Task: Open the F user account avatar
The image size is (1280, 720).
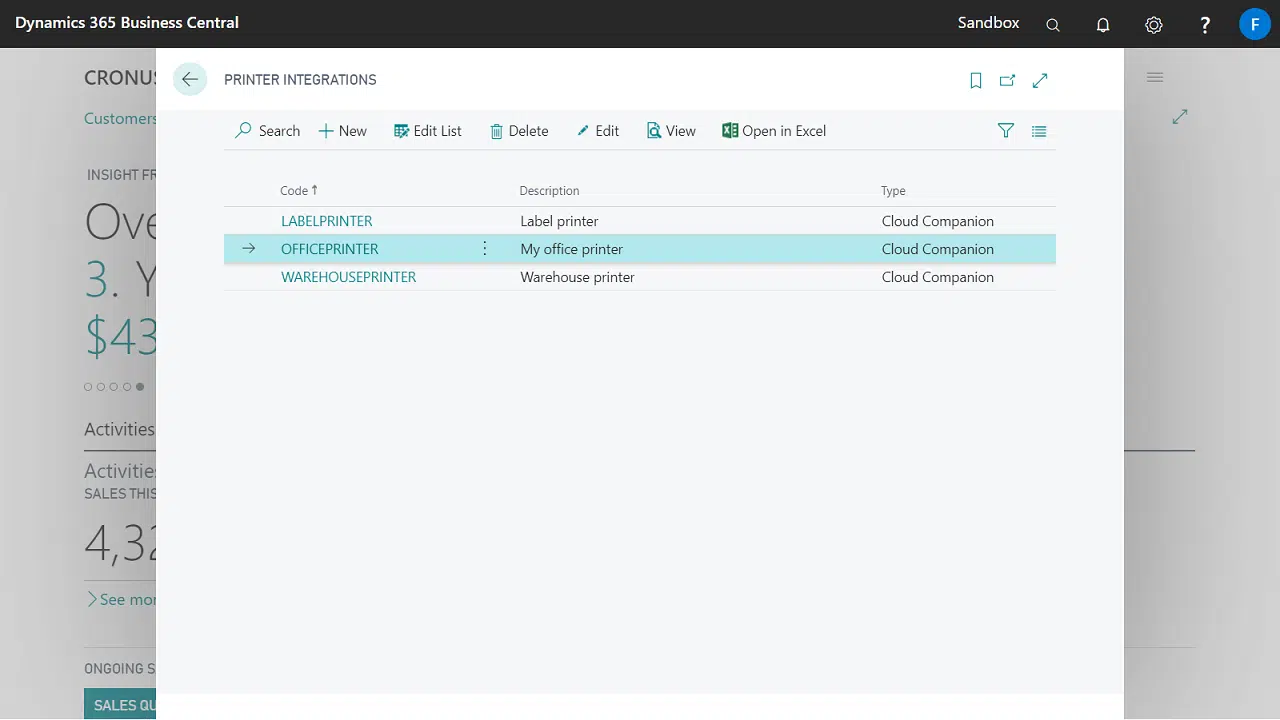Action: pos(1255,24)
